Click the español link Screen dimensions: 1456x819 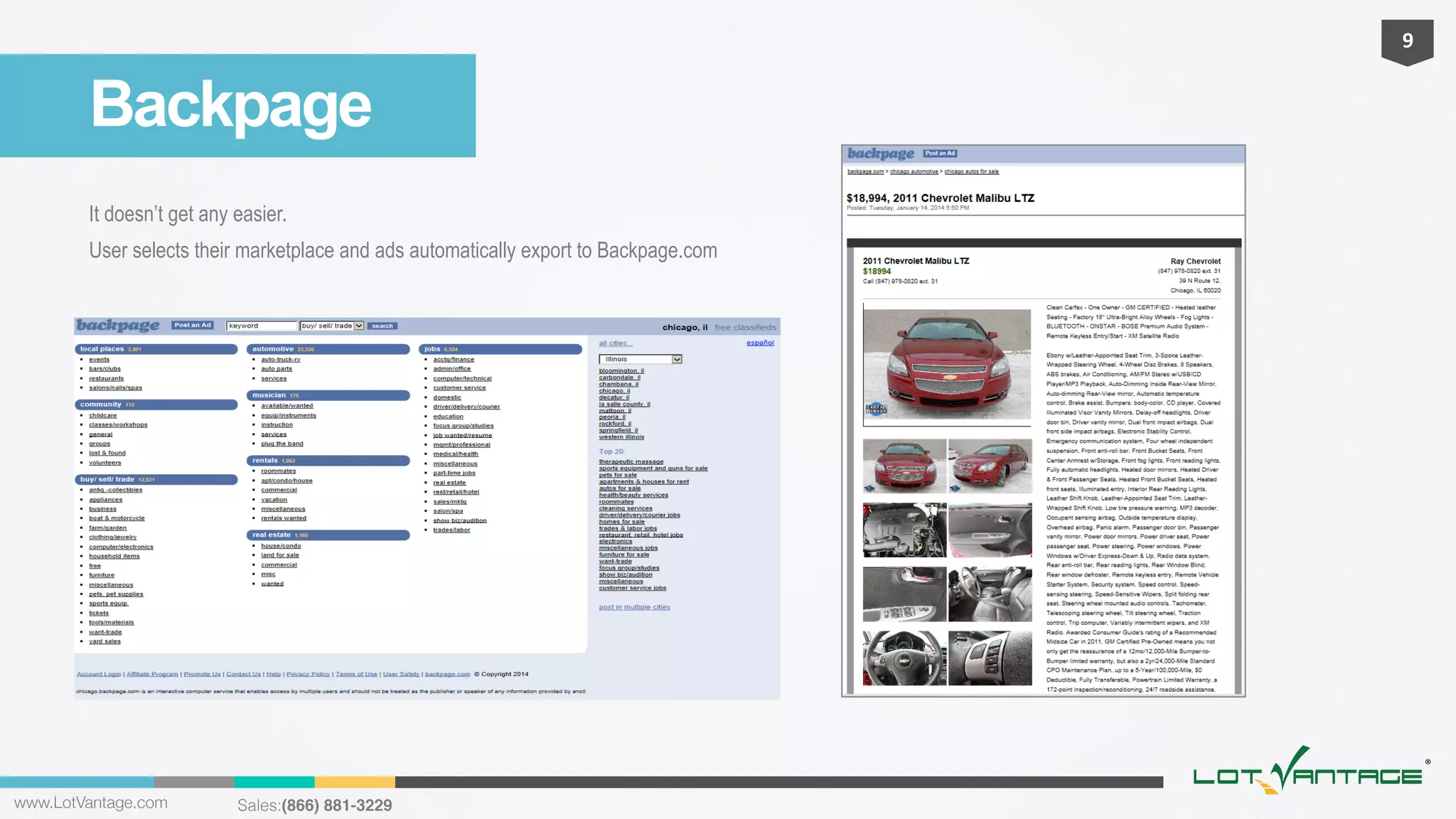click(760, 343)
